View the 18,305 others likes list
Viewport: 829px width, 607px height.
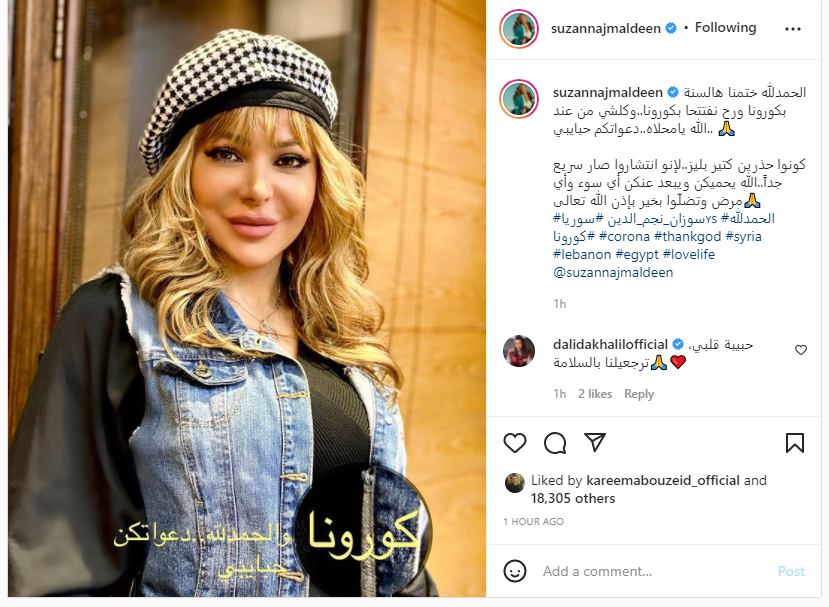click(x=573, y=499)
